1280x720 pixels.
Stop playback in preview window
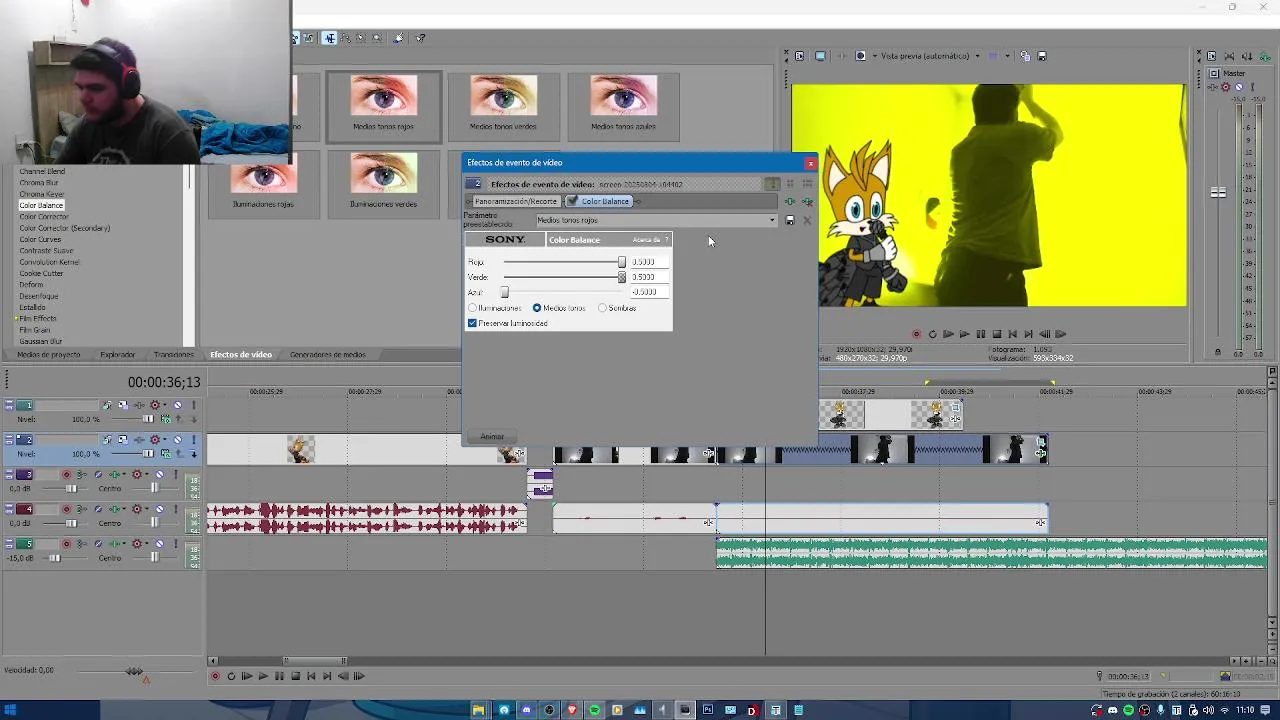[997, 334]
